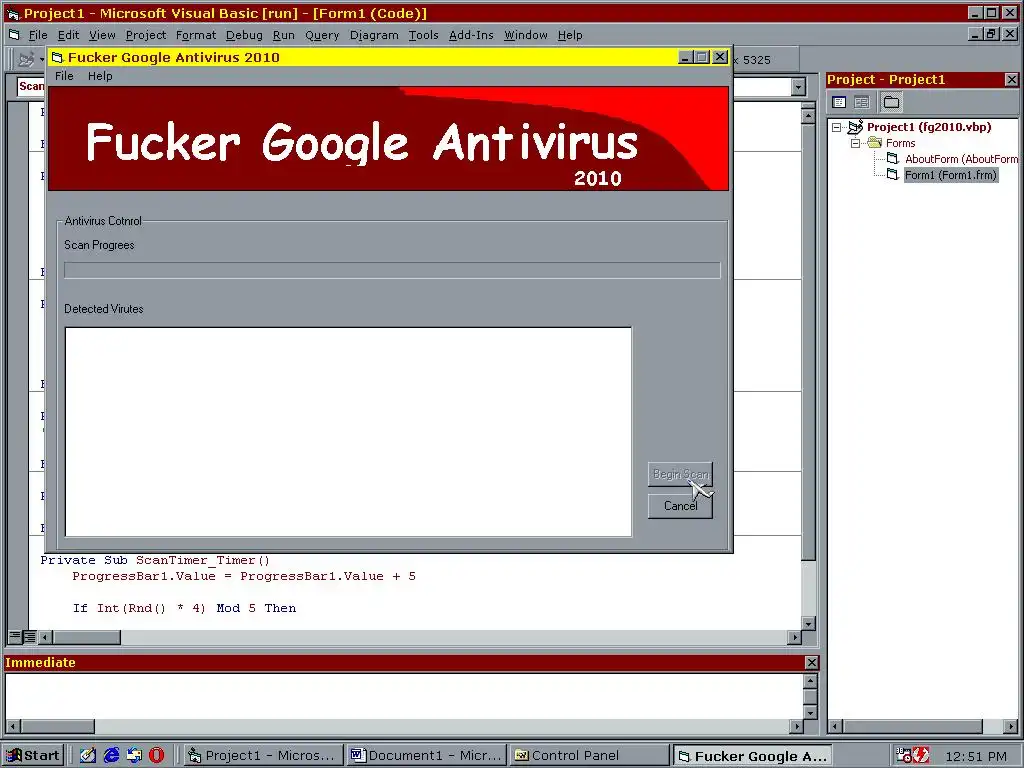Click Immediate window horizontal scrollbar thumb
The image size is (1024, 768).
point(57,726)
